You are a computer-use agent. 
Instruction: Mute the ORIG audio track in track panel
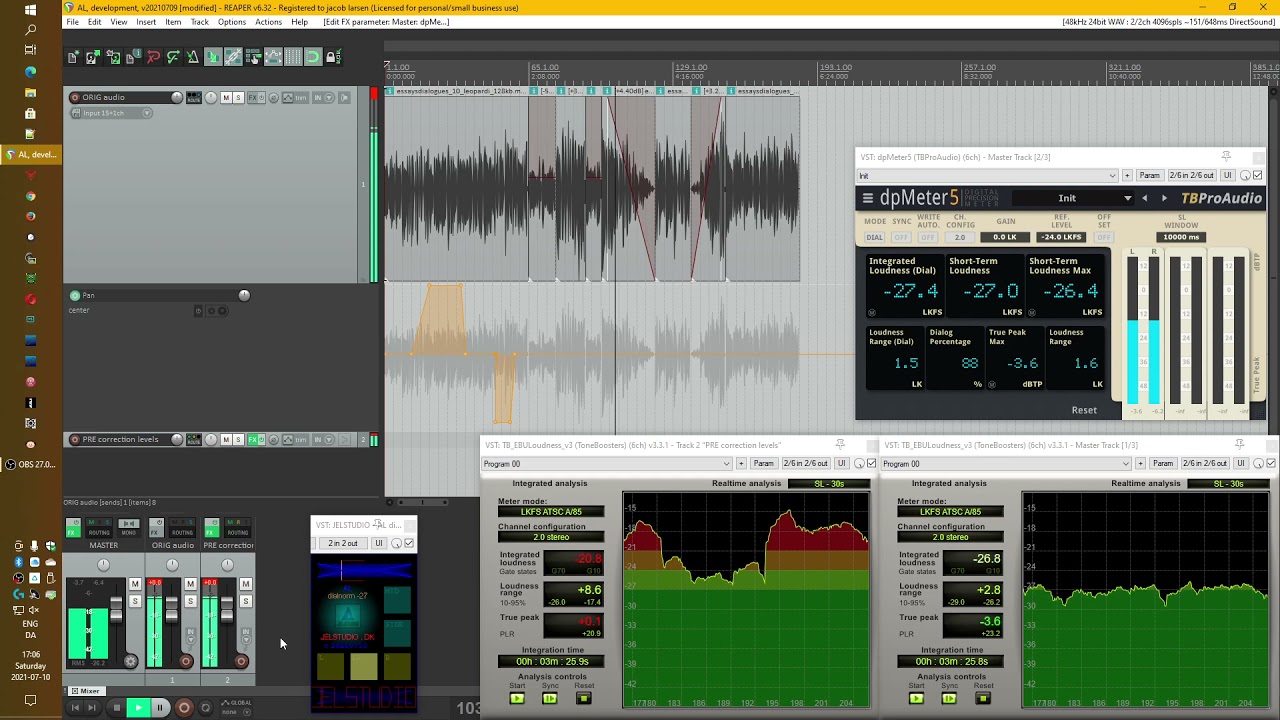[226, 97]
